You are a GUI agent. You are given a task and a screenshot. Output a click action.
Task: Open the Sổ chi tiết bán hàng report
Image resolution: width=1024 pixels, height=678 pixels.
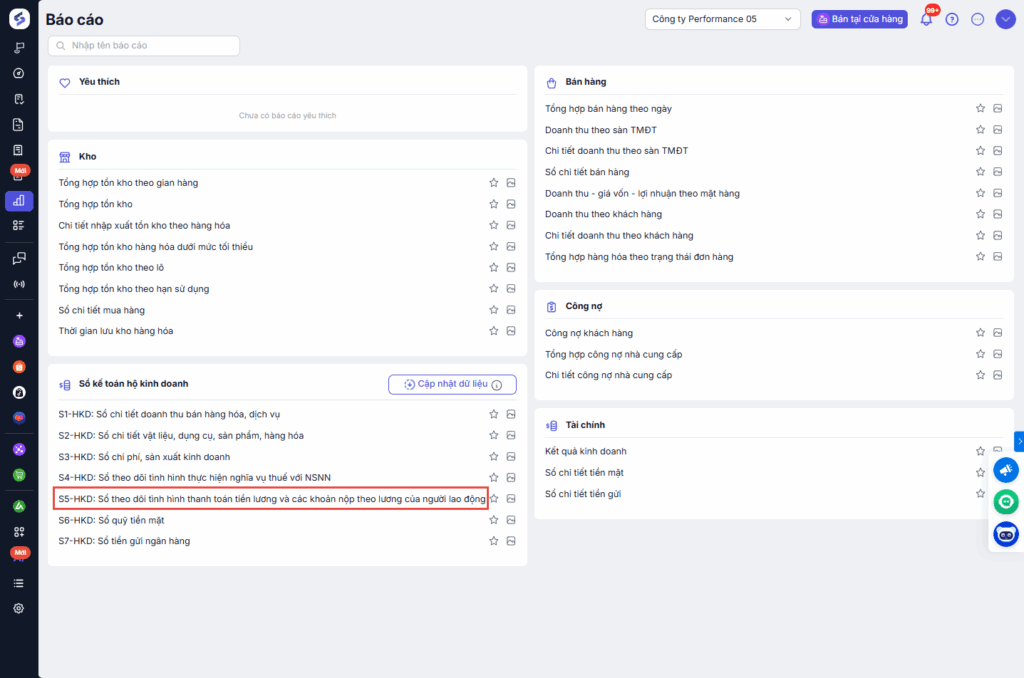click(587, 172)
